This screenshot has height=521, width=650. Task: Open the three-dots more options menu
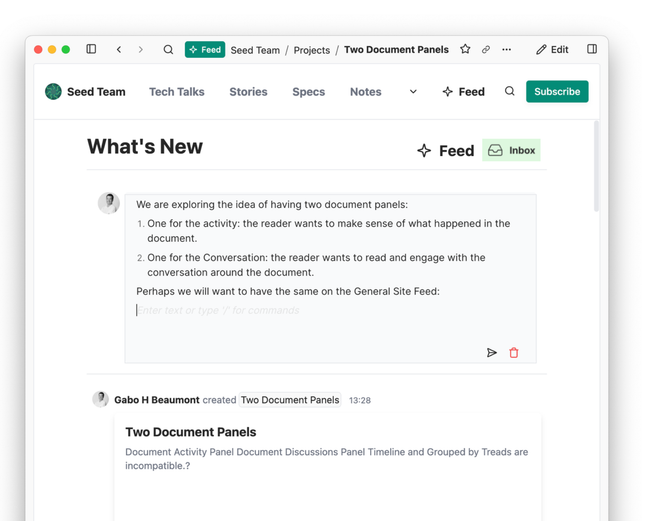[507, 49]
